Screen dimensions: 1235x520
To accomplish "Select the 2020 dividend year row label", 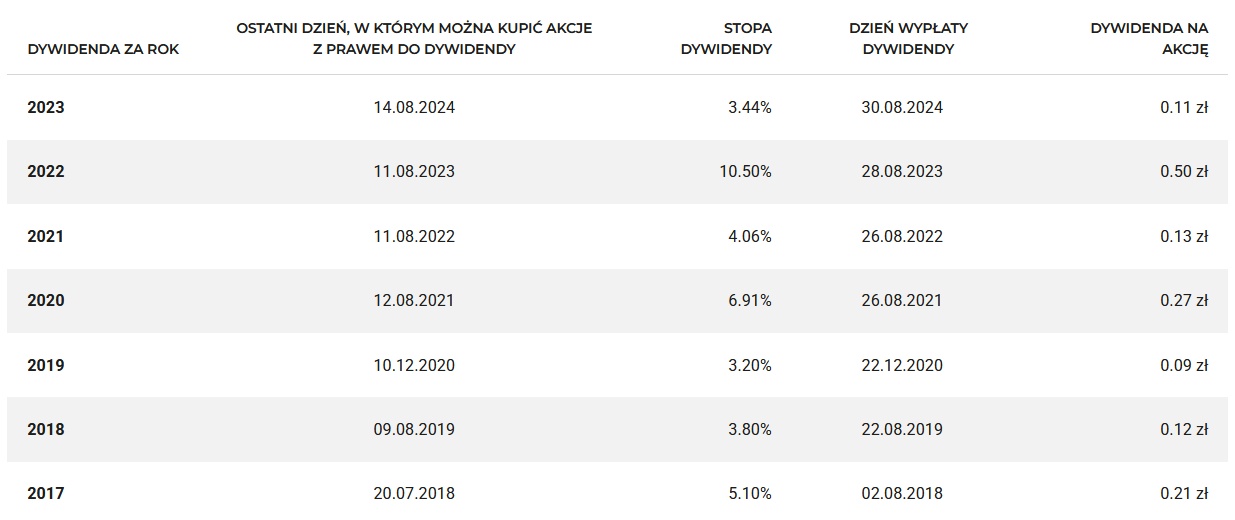I will [46, 300].
